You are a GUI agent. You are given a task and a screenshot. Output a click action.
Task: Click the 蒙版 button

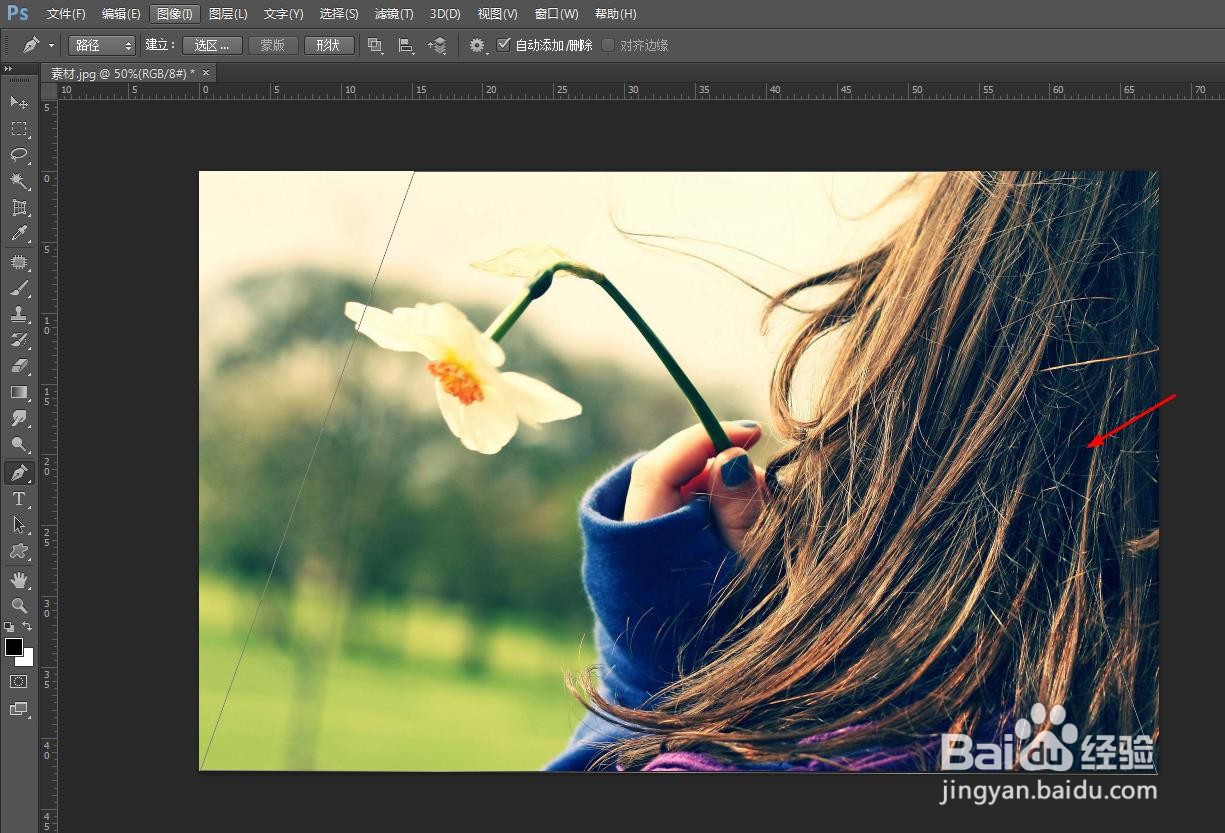click(273, 45)
